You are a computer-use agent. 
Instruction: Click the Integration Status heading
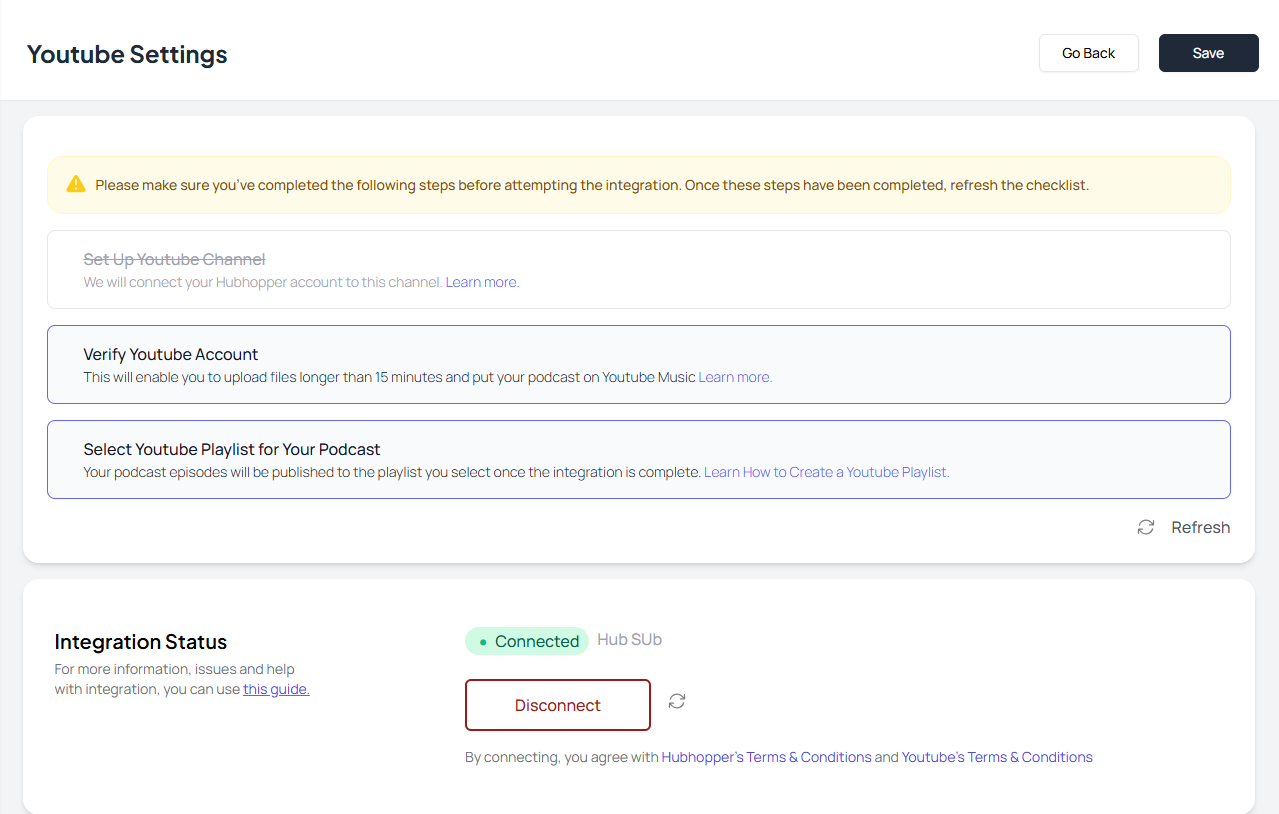(141, 642)
